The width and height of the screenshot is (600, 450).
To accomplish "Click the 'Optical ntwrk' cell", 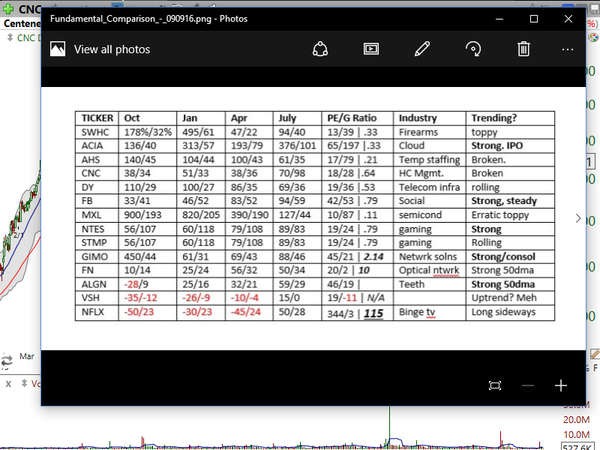I will pyautogui.click(x=429, y=270).
